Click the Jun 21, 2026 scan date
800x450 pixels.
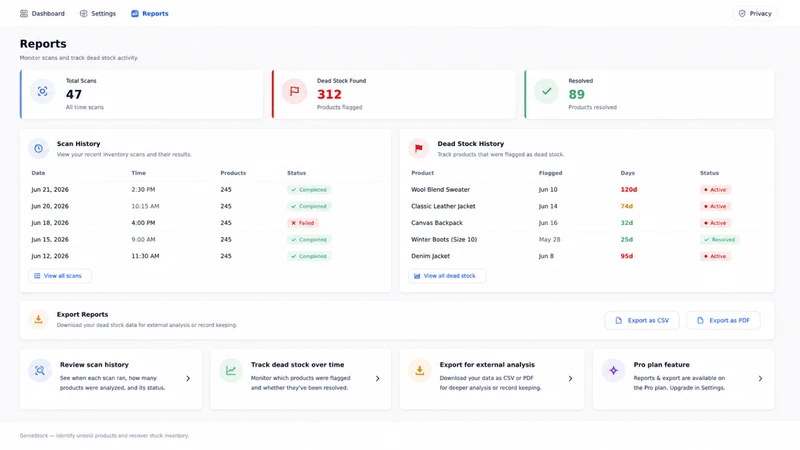50,190
